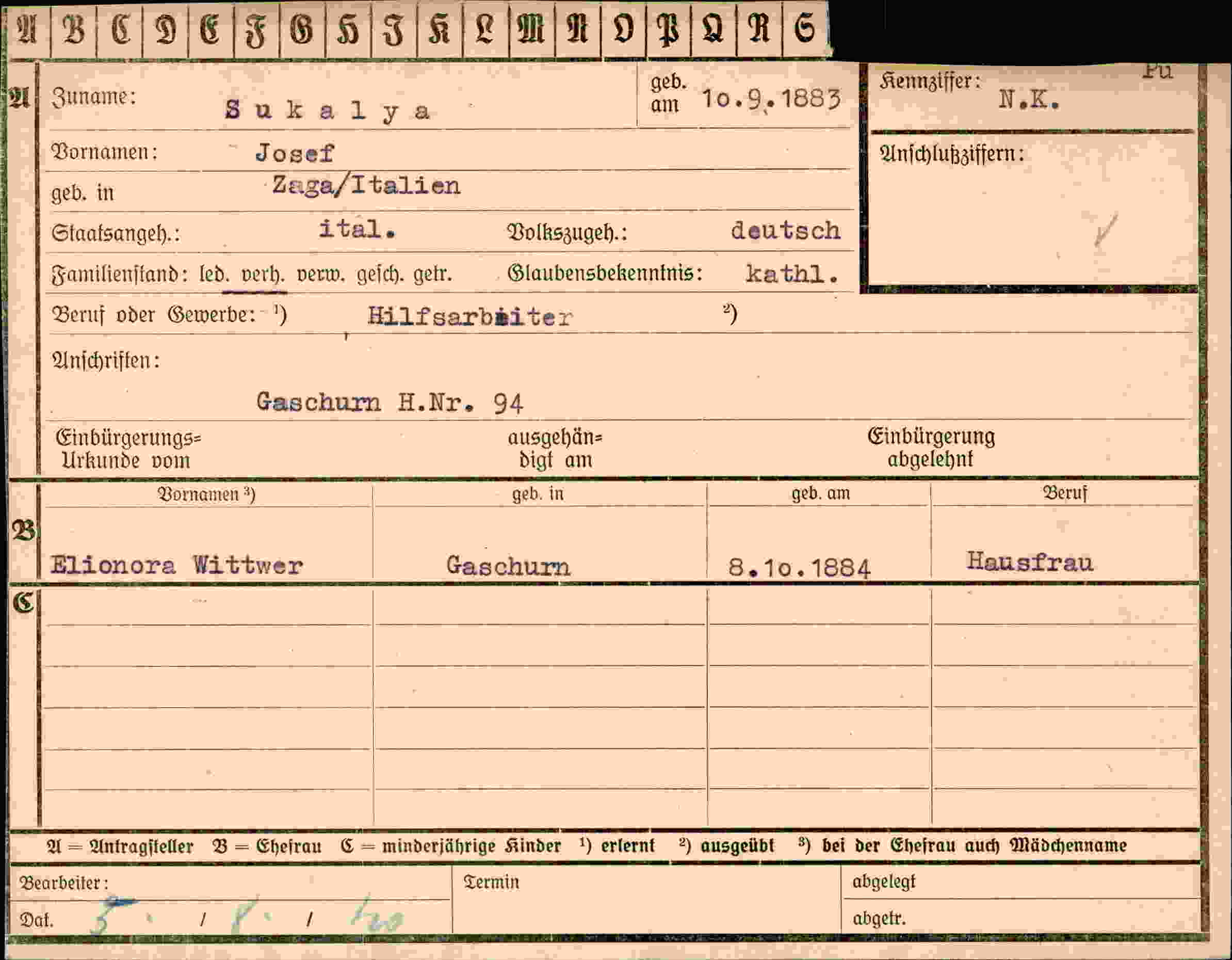Click the "Volkszugeh.:" label
1232x960 pixels.
[568, 233]
